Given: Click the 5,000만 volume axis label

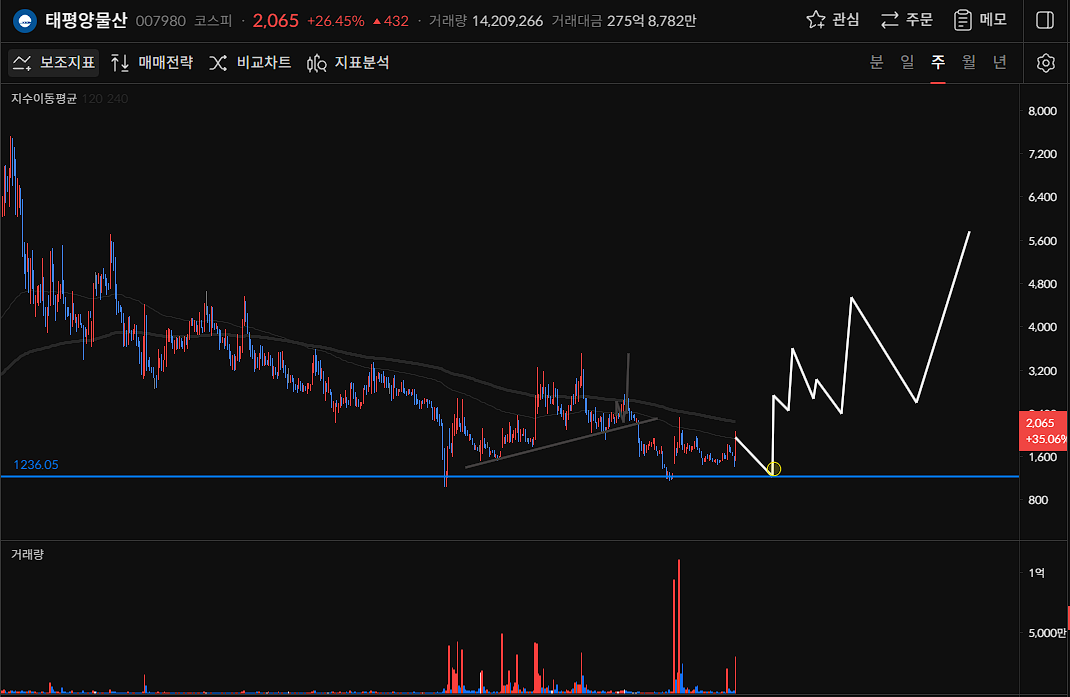Looking at the screenshot, I should [1047, 633].
